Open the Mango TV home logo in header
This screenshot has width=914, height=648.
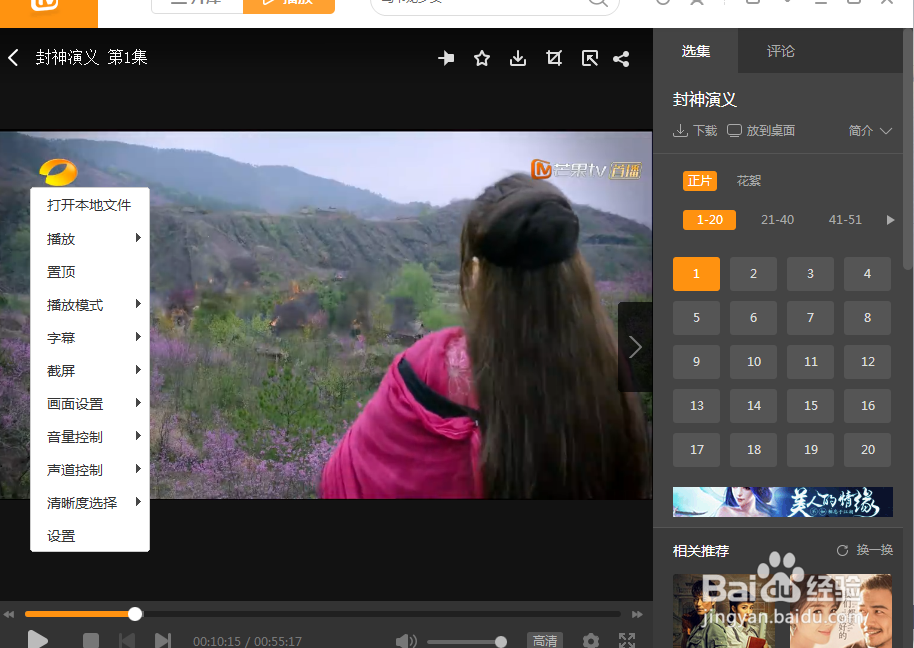[x=45, y=6]
